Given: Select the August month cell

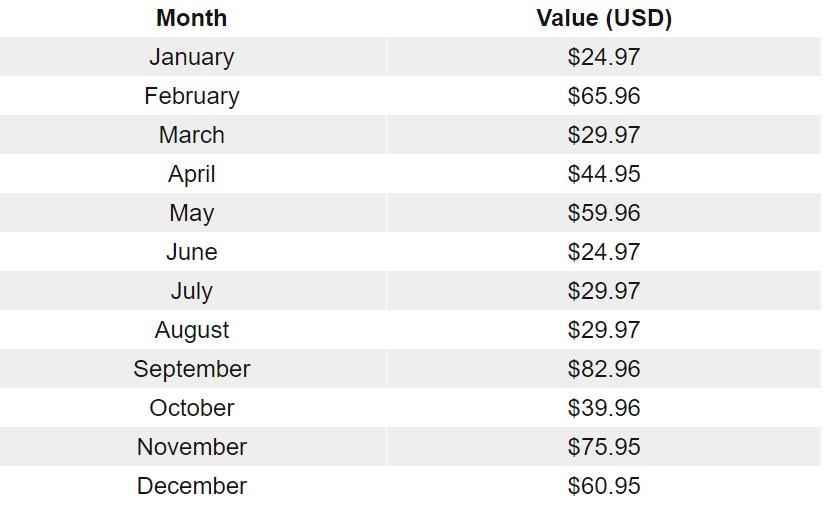Looking at the screenshot, I should 192,330.
